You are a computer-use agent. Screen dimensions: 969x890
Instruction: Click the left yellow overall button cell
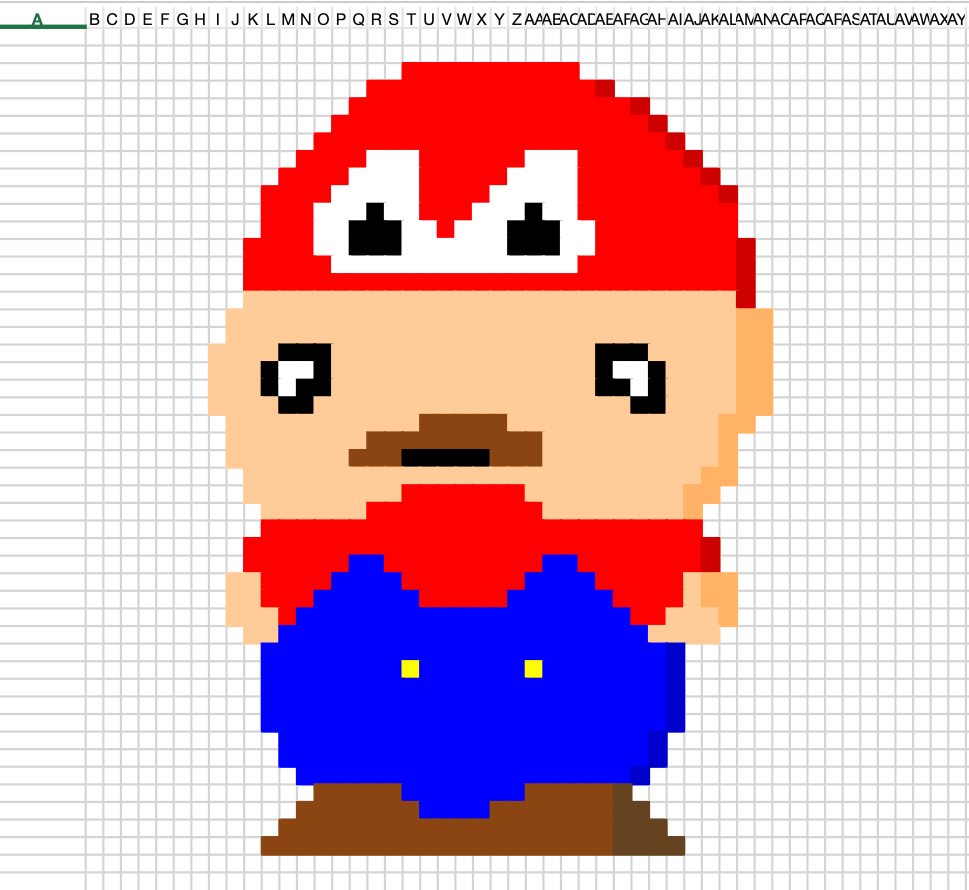tap(410, 669)
